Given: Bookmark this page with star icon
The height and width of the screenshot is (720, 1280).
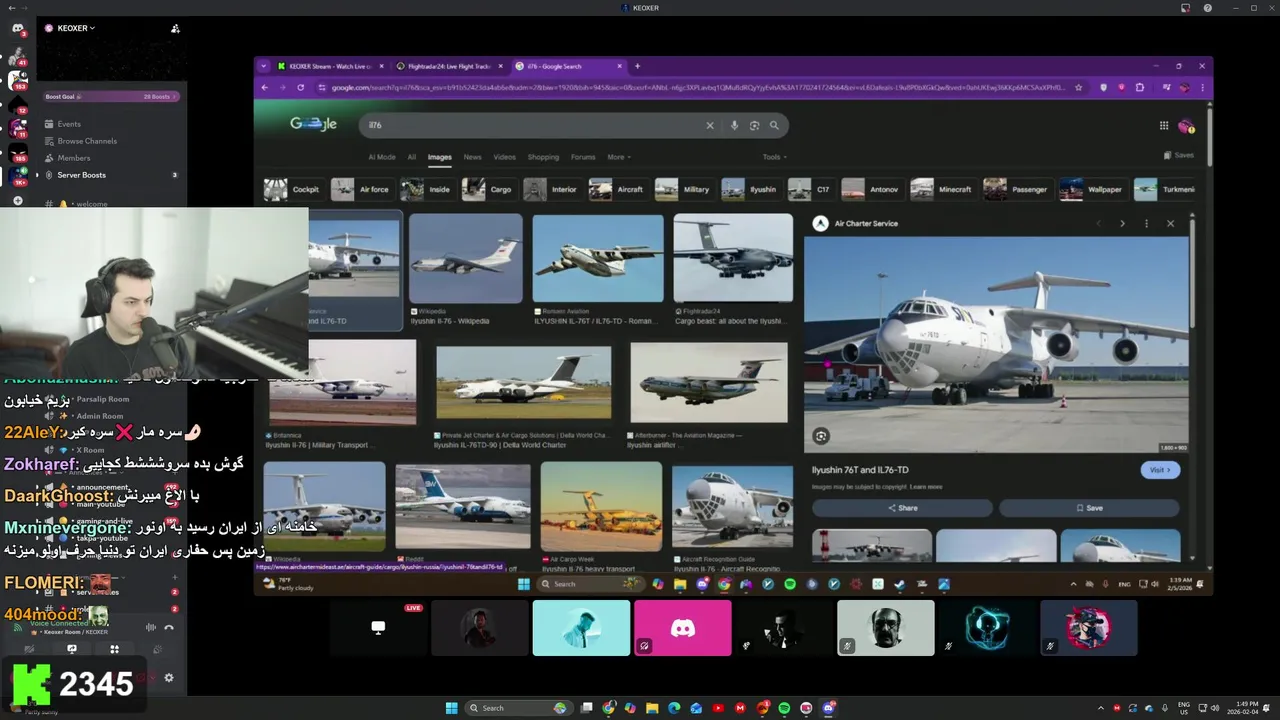Looking at the screenshot, I should (x=1078, y=87).
